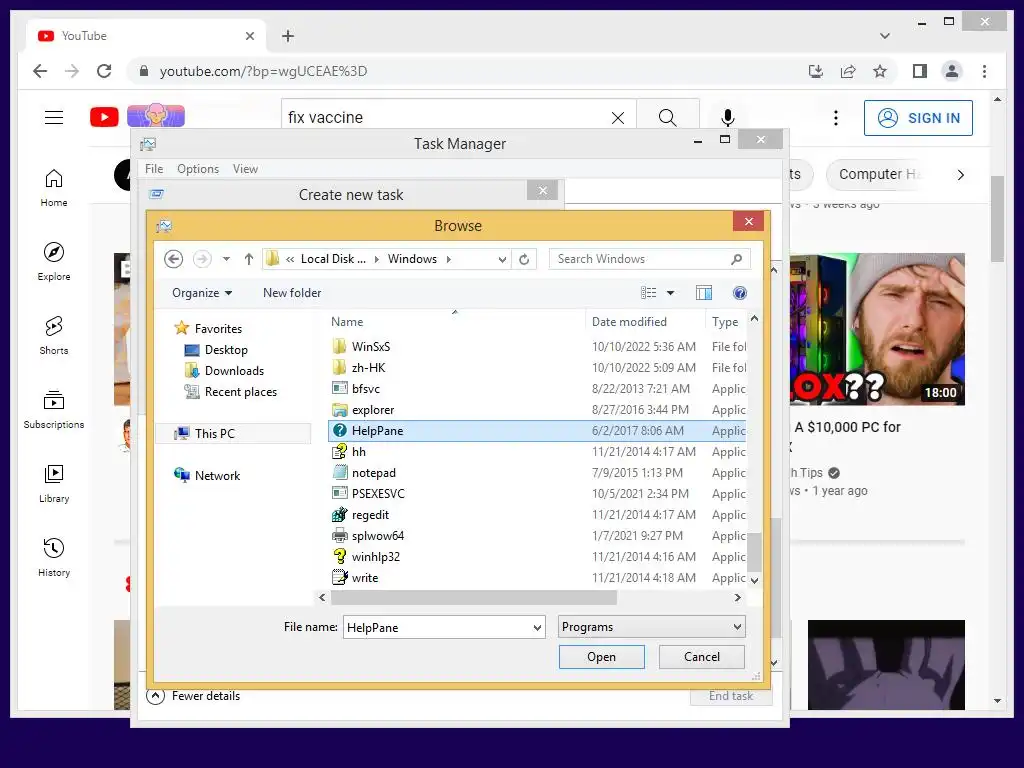
Task: Click YouTube search magnifier button
Action: pos(667,118)
